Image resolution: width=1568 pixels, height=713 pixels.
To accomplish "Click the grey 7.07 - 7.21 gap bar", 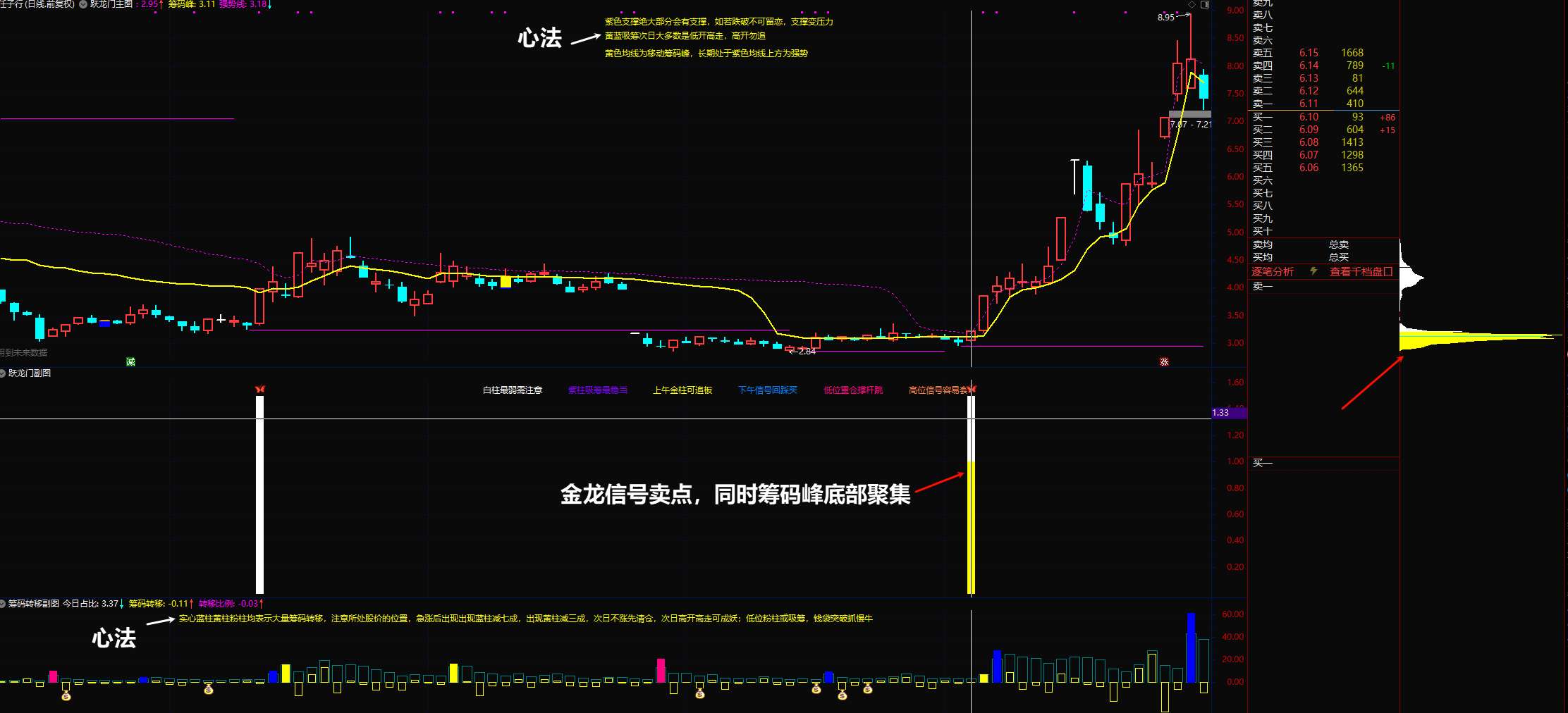I will (x=1190, y=114).
